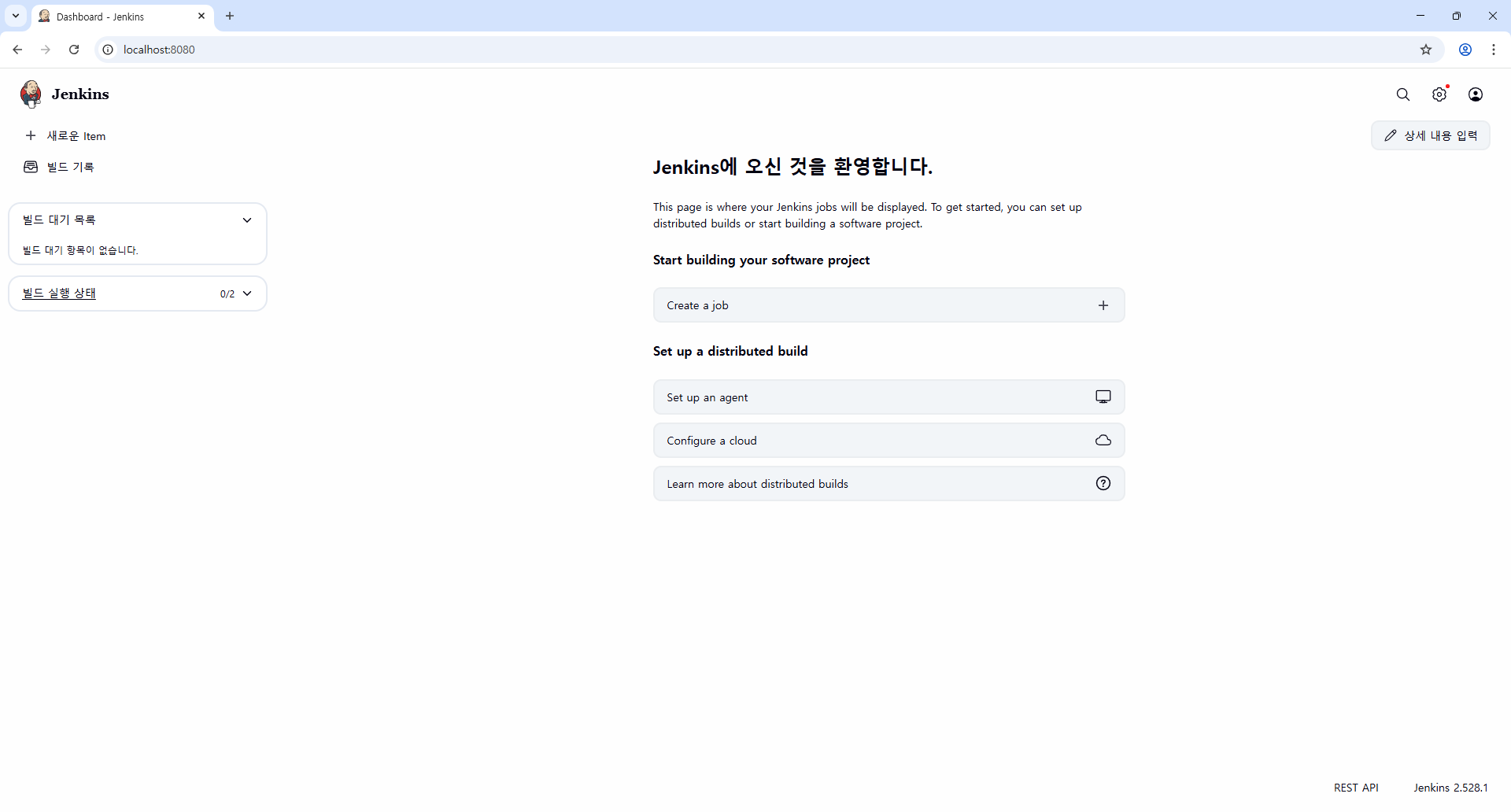Open the Jenkins search icon
The height and width of the screenshot is (812, 1511).
click(1403, 94)
